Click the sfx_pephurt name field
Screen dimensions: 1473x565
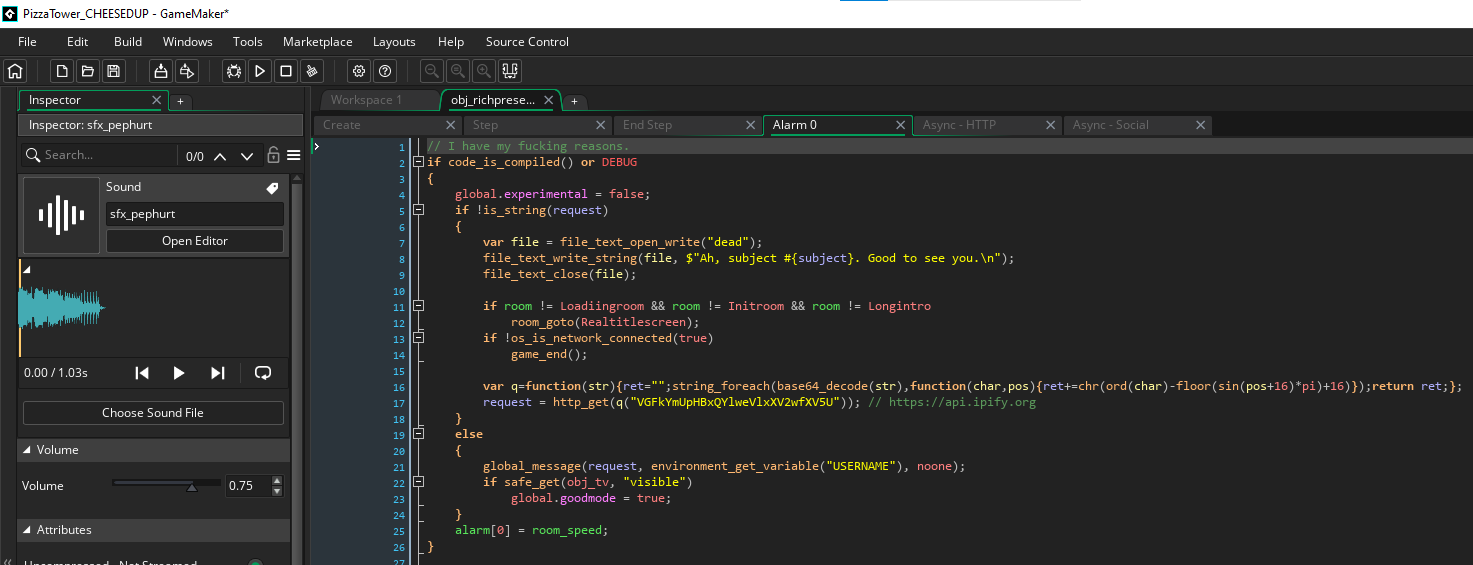(x=195, y=214)
